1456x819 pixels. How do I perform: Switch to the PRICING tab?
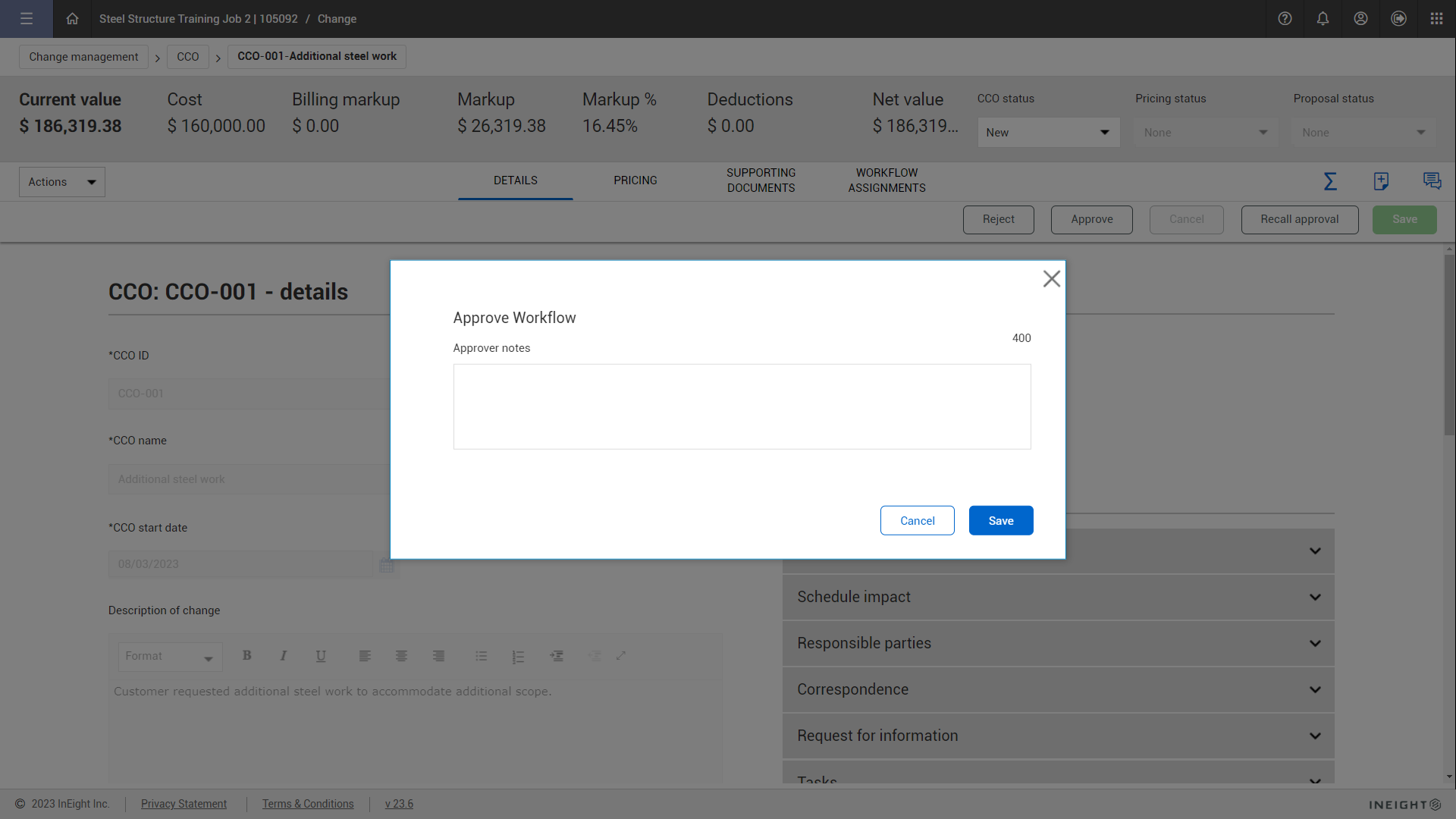[x=635, y=180]
